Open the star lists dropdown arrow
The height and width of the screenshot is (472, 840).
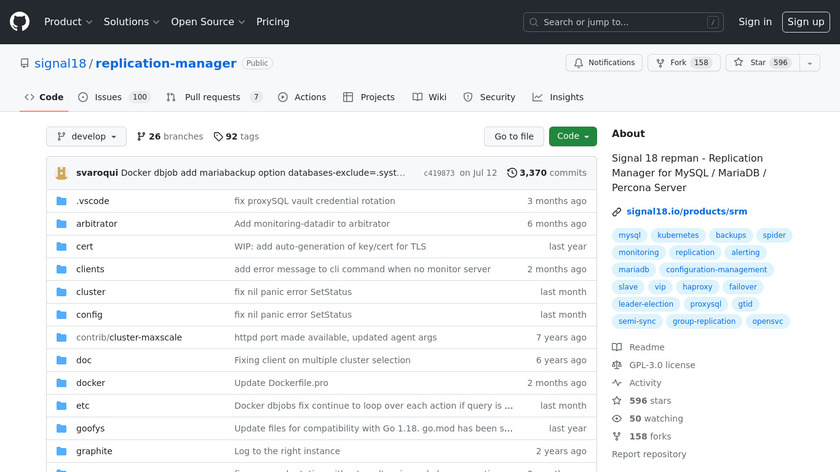pos(810,63)
